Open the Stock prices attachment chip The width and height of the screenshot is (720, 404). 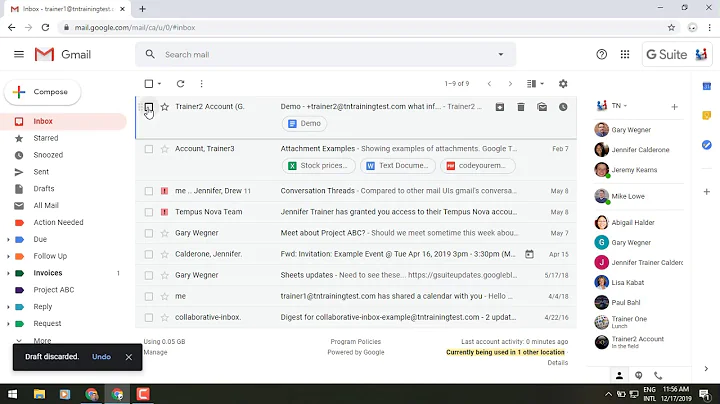[319, 166]
